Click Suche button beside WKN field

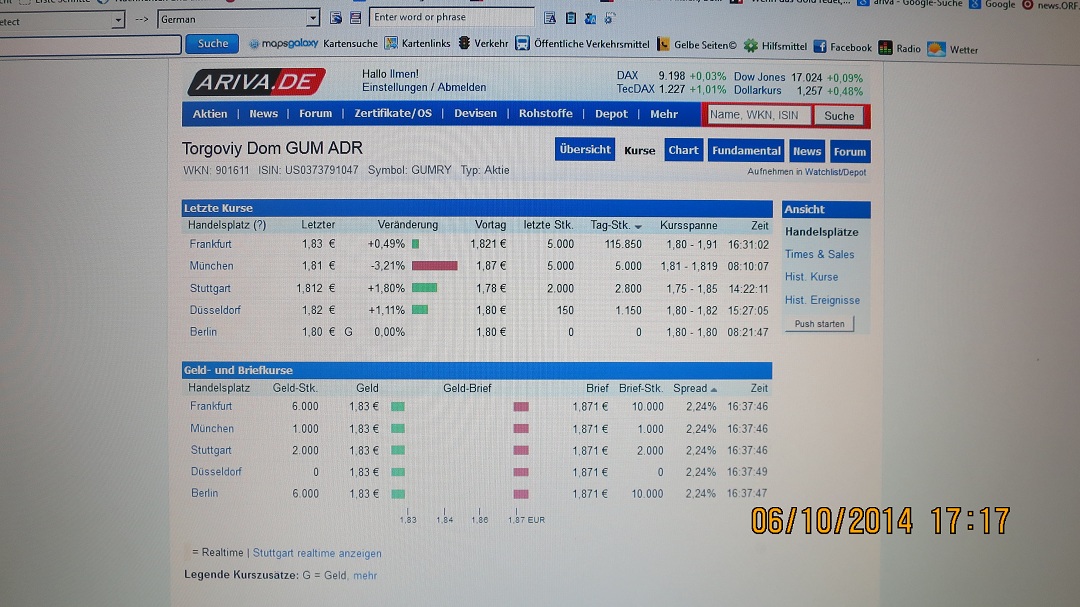[x=839, y=116]
